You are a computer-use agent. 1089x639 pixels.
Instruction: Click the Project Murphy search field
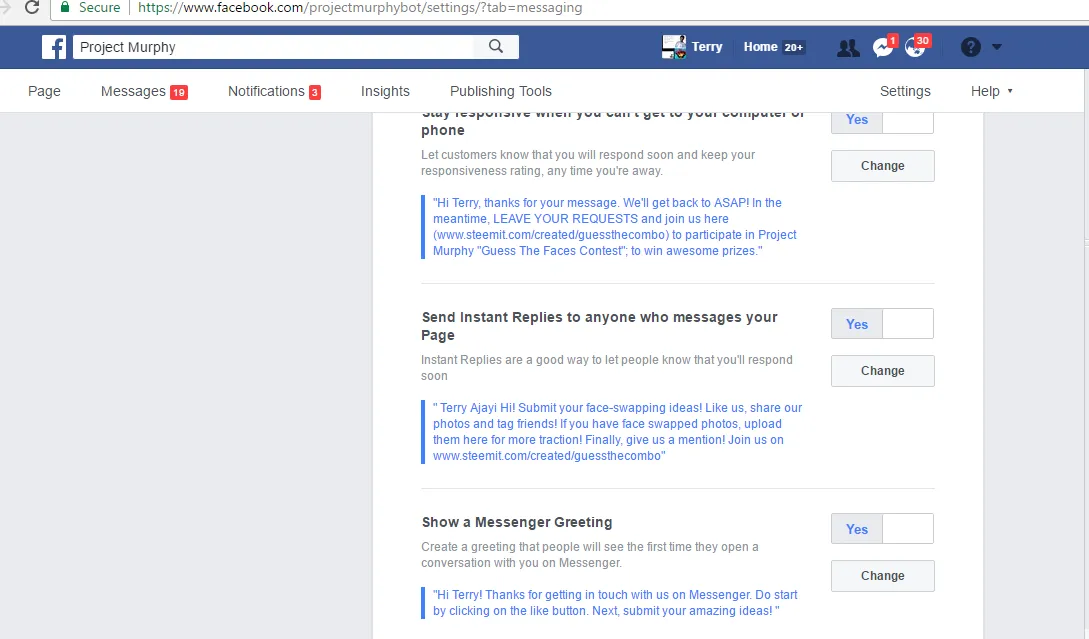tap(274, 47)
